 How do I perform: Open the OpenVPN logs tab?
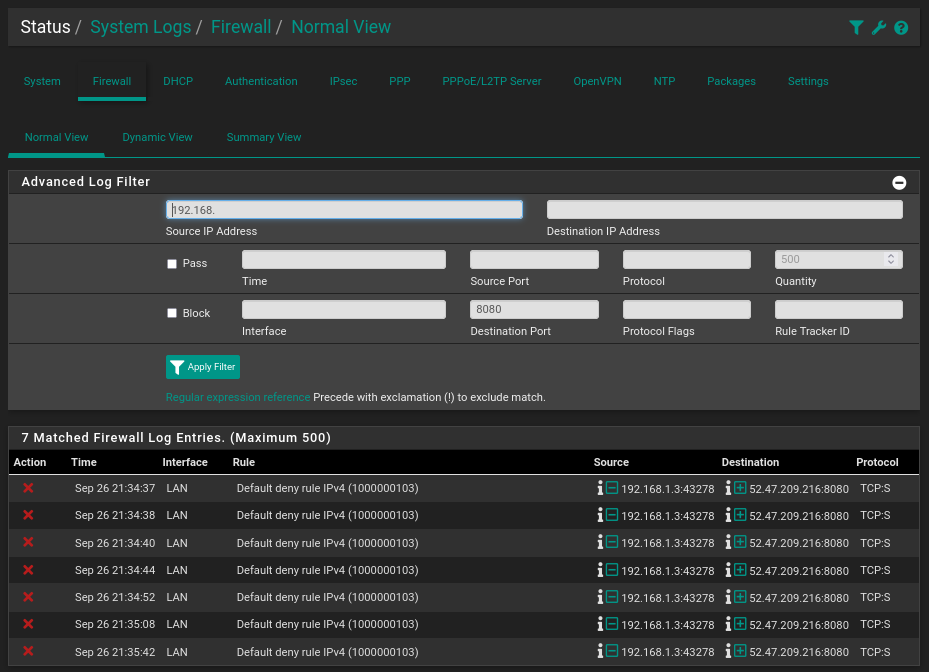click(597, 81)
